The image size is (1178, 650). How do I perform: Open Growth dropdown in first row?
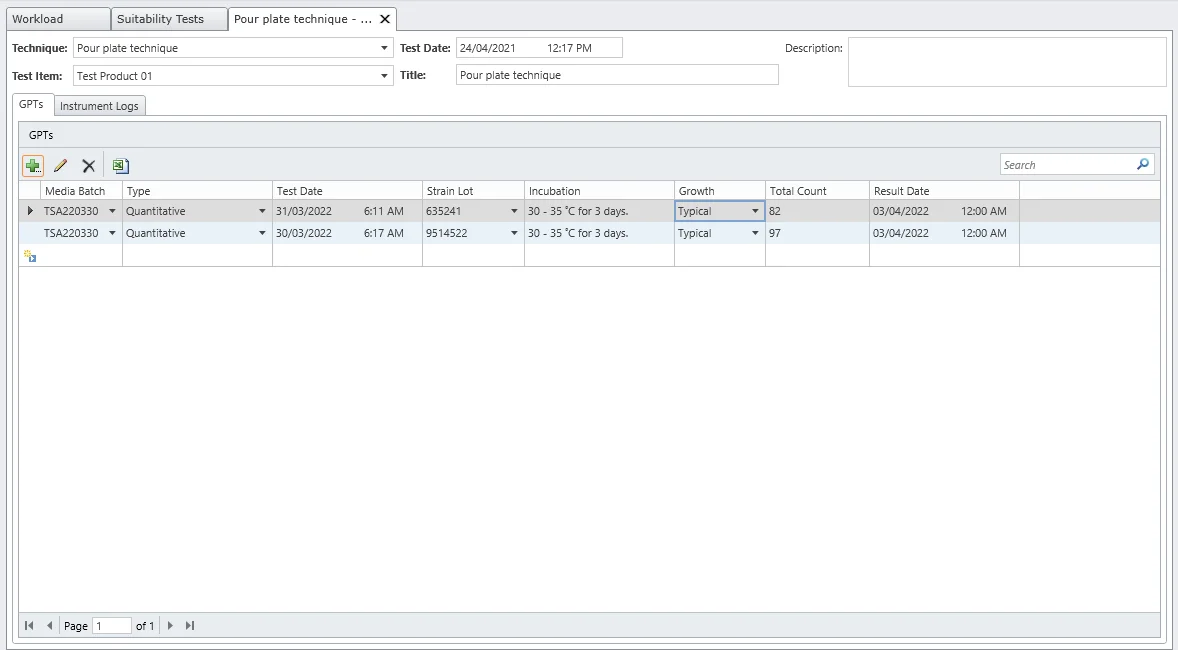point(755,211)
